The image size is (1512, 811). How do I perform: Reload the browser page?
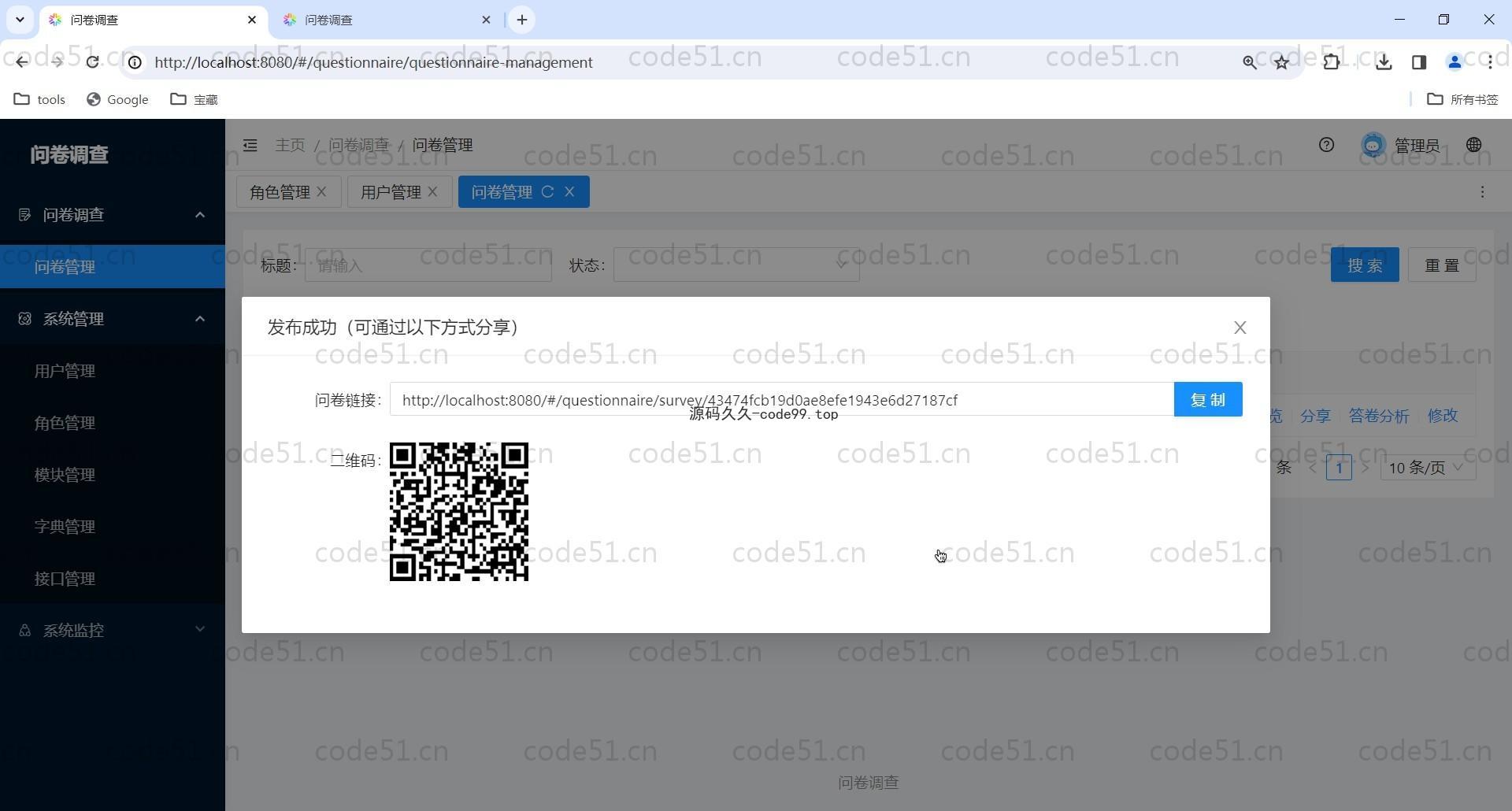(92, 62)
